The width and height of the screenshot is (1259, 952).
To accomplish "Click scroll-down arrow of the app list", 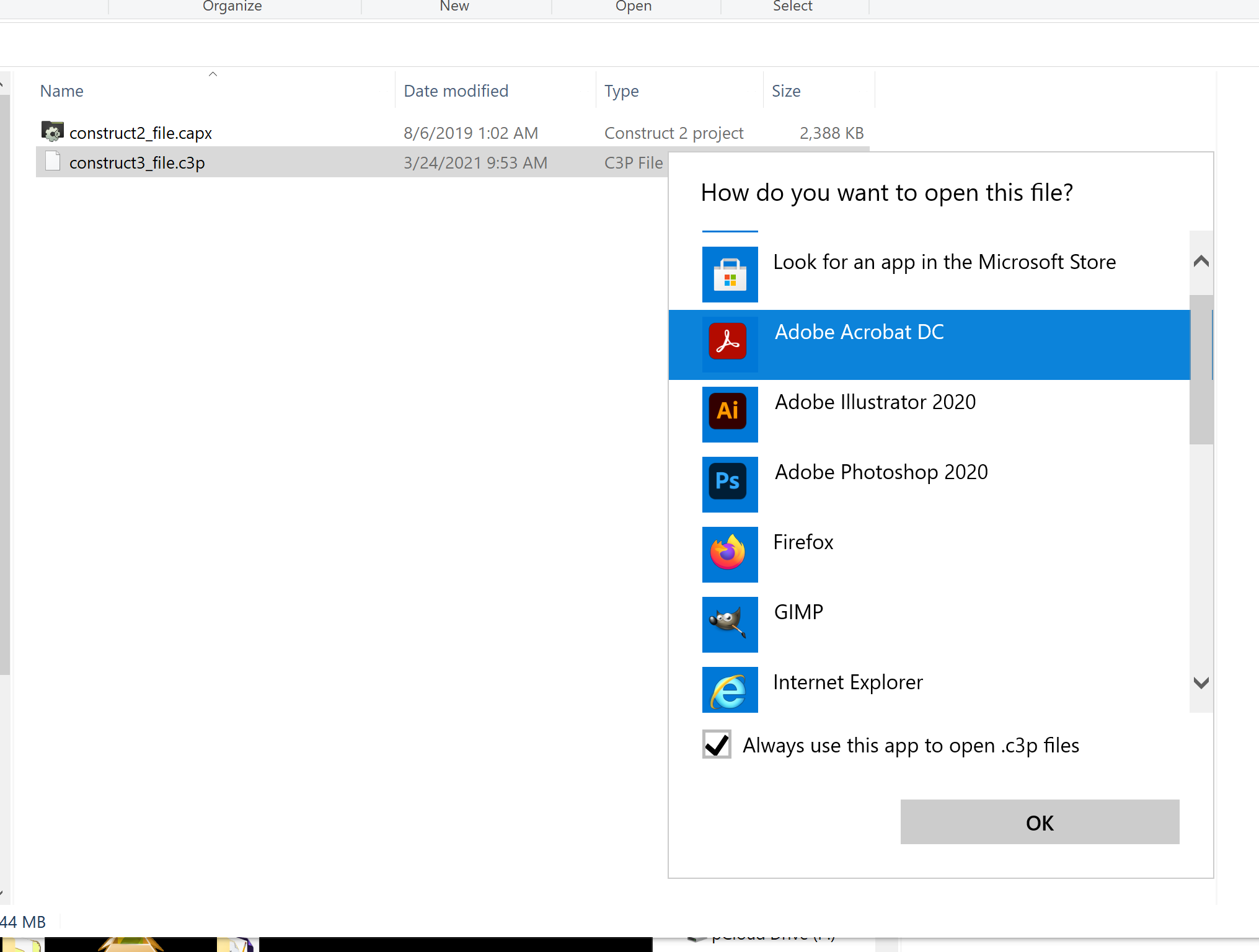I will (x=1201, y=683).
